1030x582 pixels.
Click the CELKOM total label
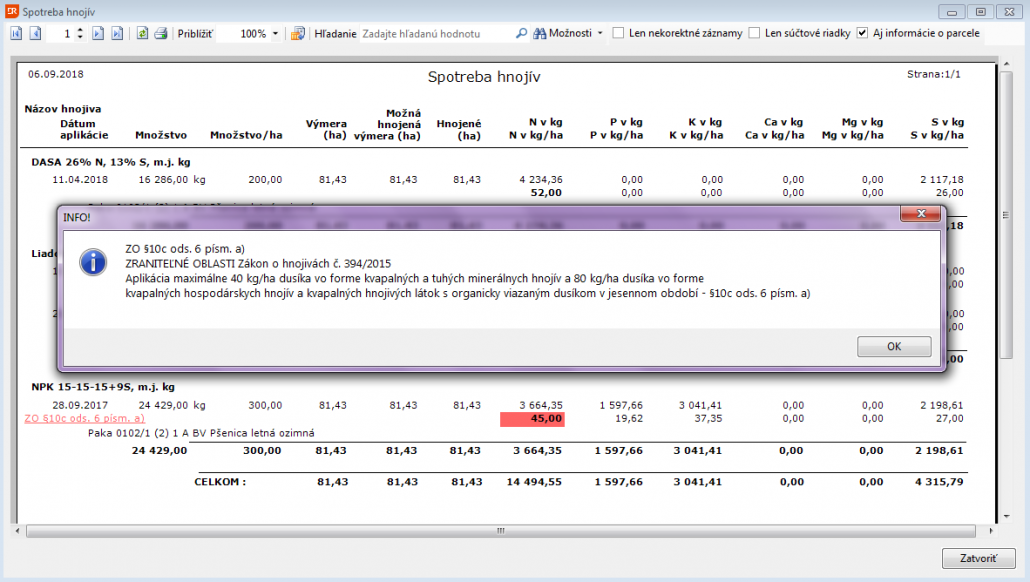tap(220, 481)
